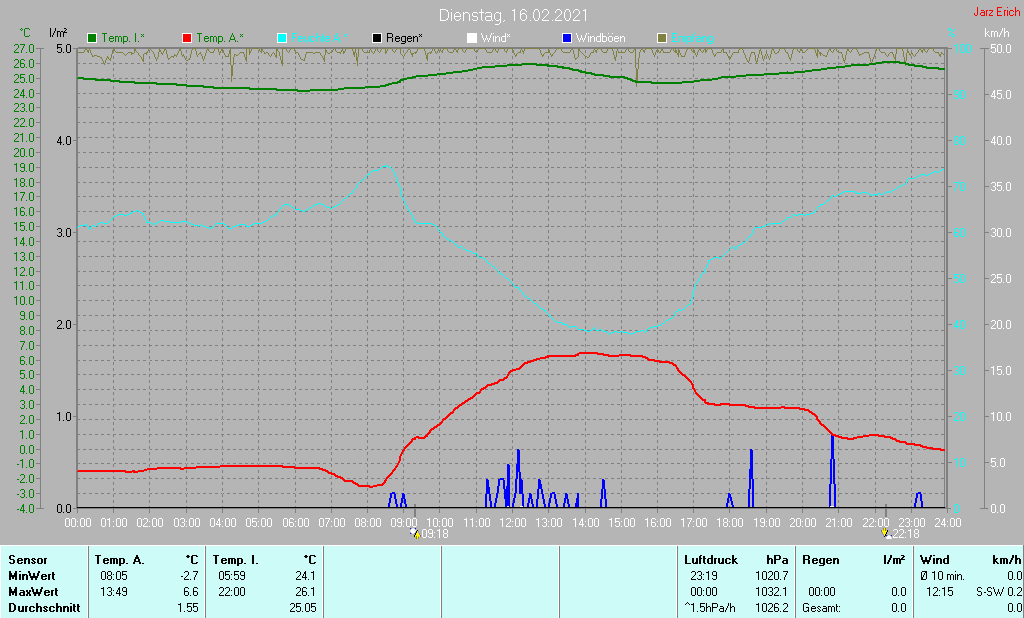Click the pressure value '1020.7'

[771, 576]
